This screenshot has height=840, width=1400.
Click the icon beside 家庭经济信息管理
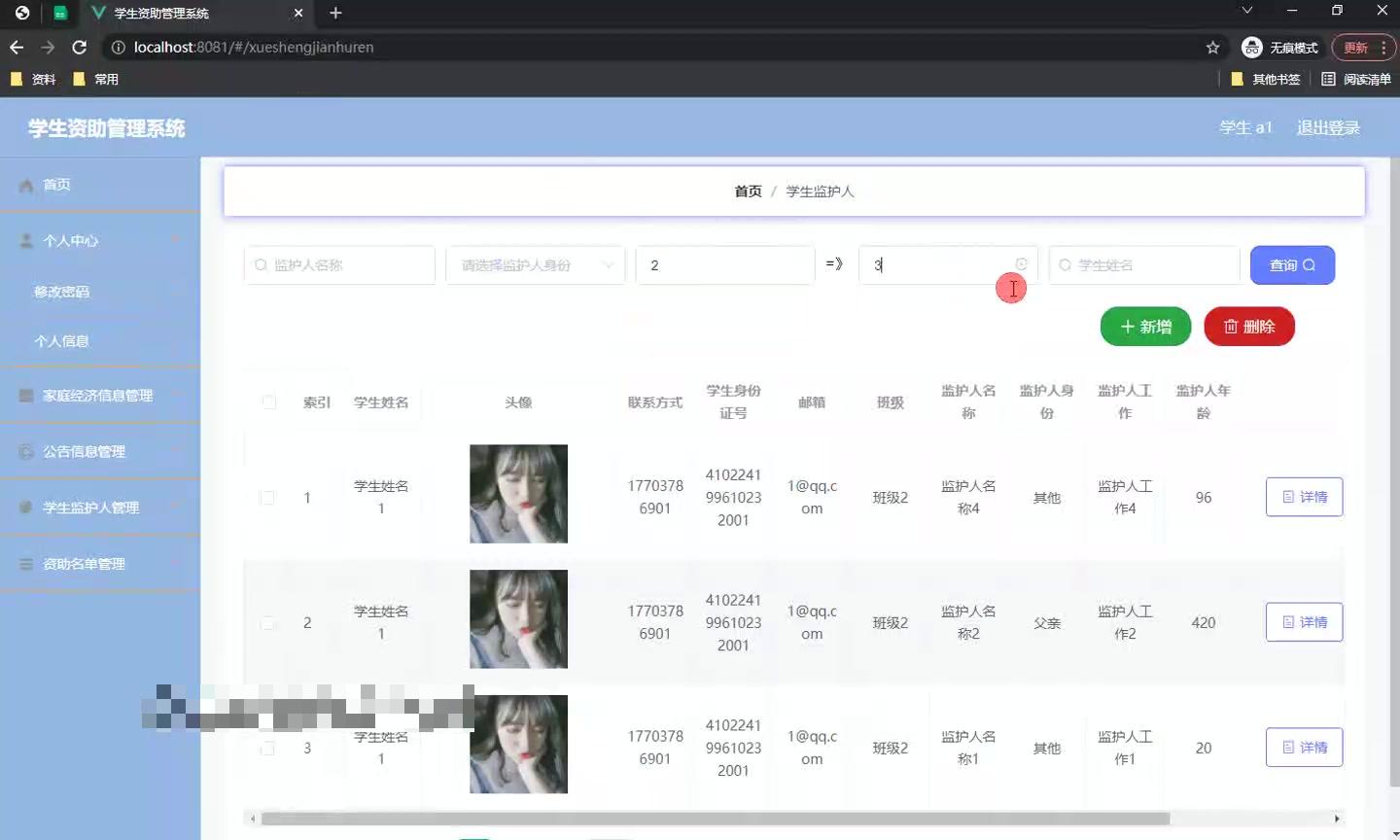[x=25, y=396]
